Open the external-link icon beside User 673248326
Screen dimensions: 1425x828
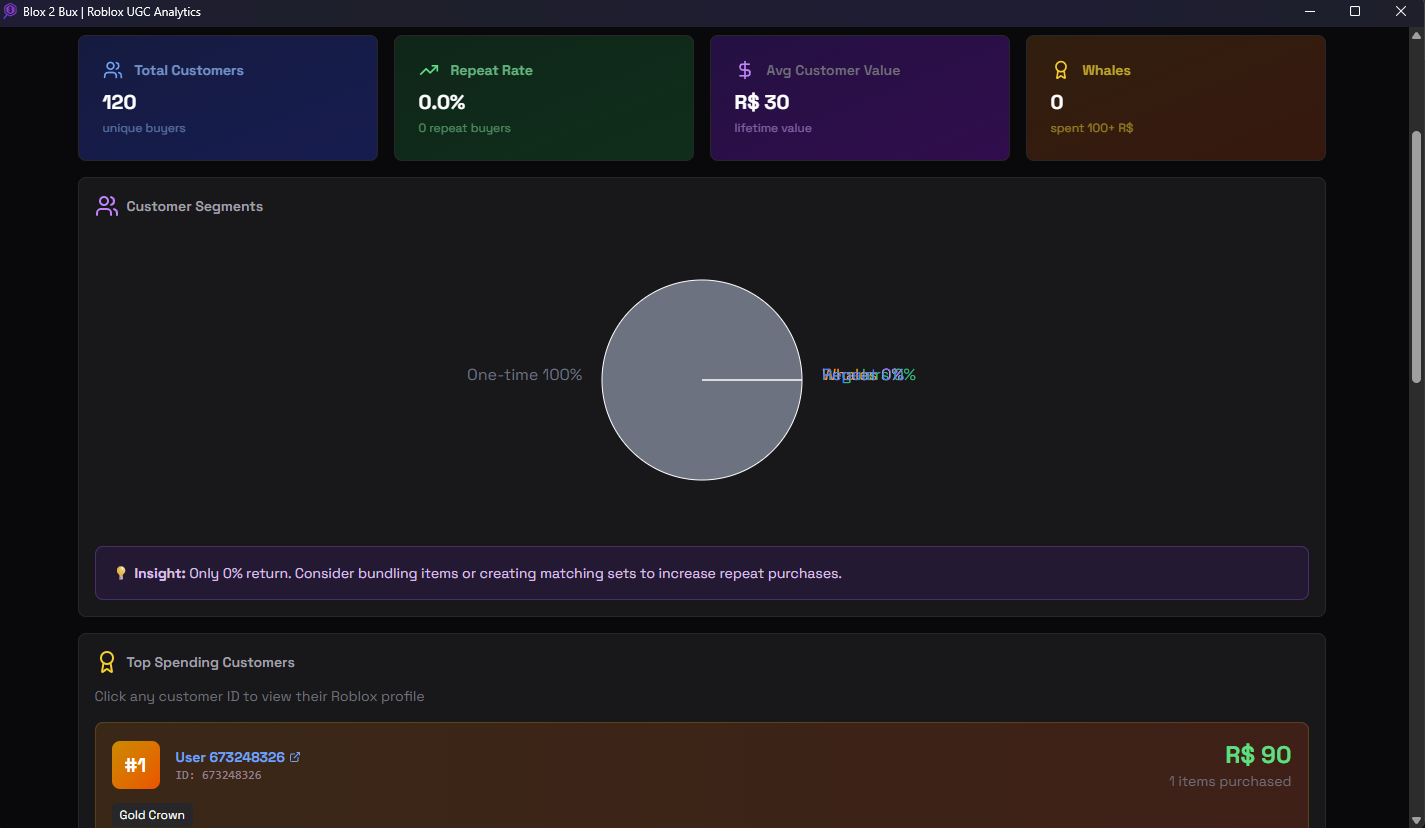pos(294,756)
